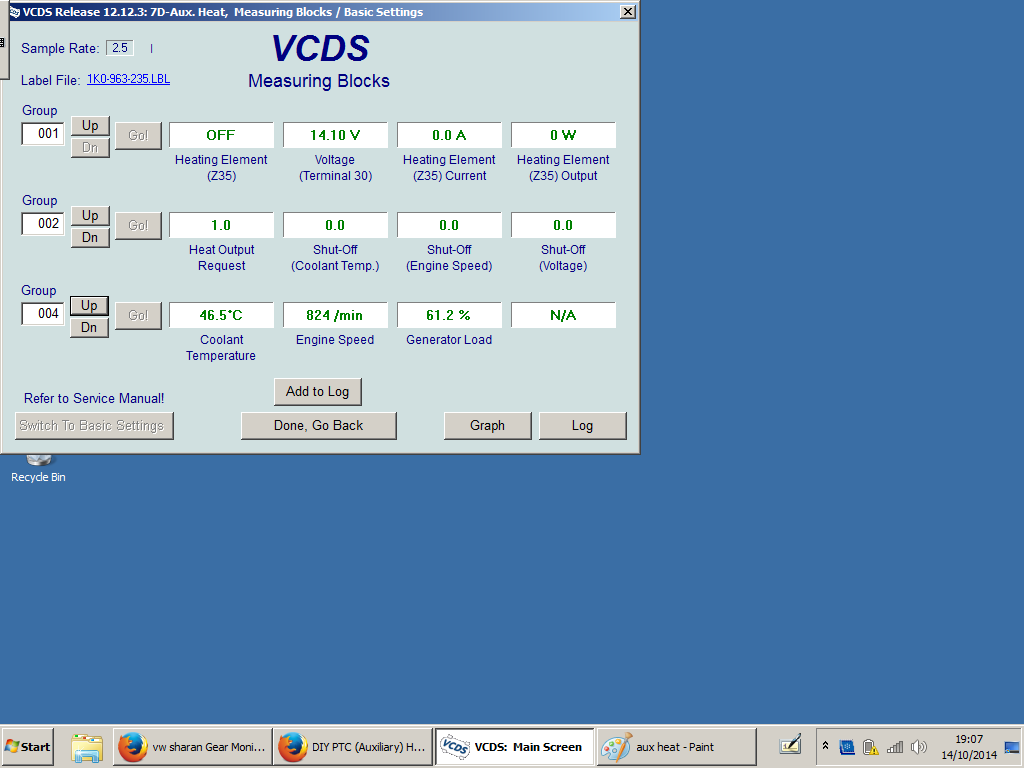The height and width of the screenshot is (768, 1024).
Task: Click the Sample Rate value field
Action: pyautogui.click(x=120, y=48)
